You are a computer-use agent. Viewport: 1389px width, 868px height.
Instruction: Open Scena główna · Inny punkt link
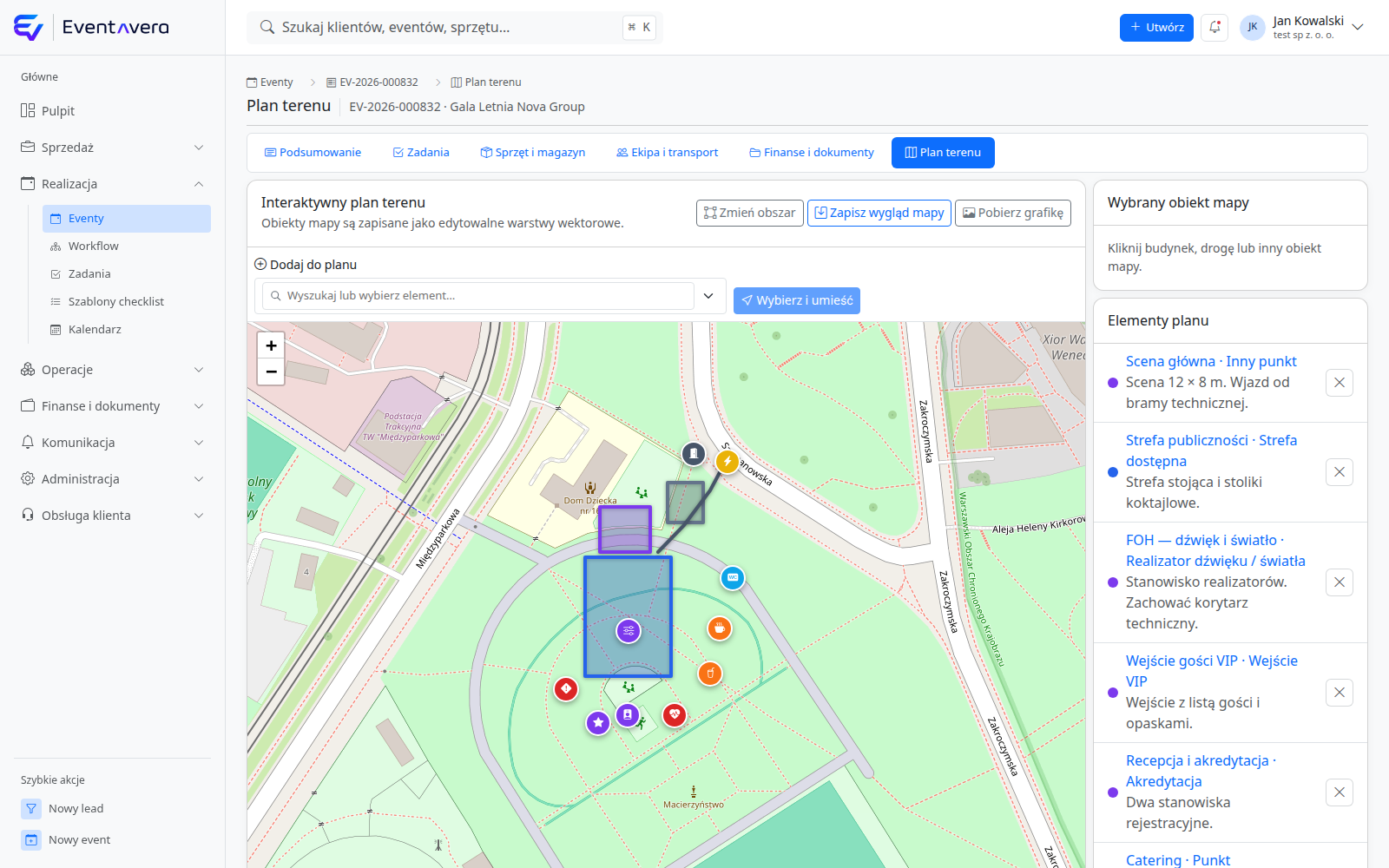point(1211,361)
